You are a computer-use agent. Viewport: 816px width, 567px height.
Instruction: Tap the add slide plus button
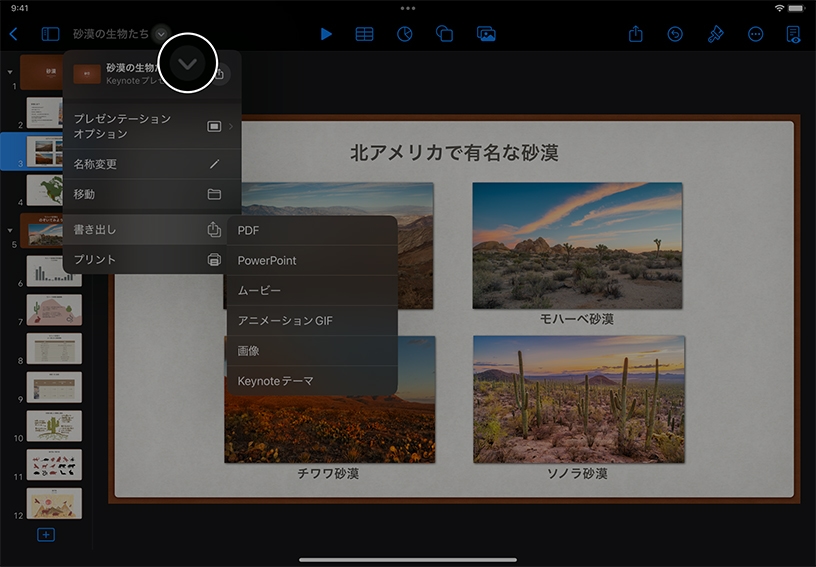[x=46, y=535]
